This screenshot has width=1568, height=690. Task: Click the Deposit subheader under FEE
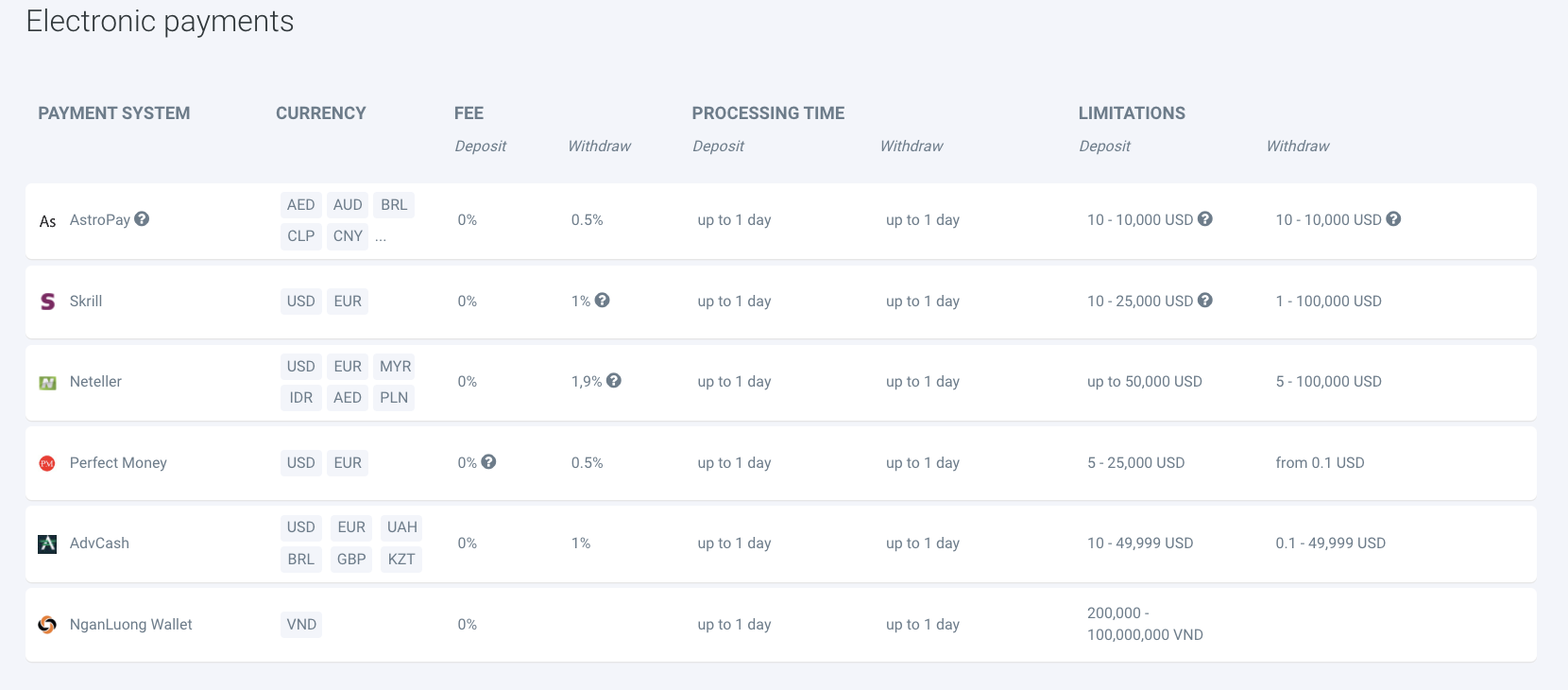point(481,147)
